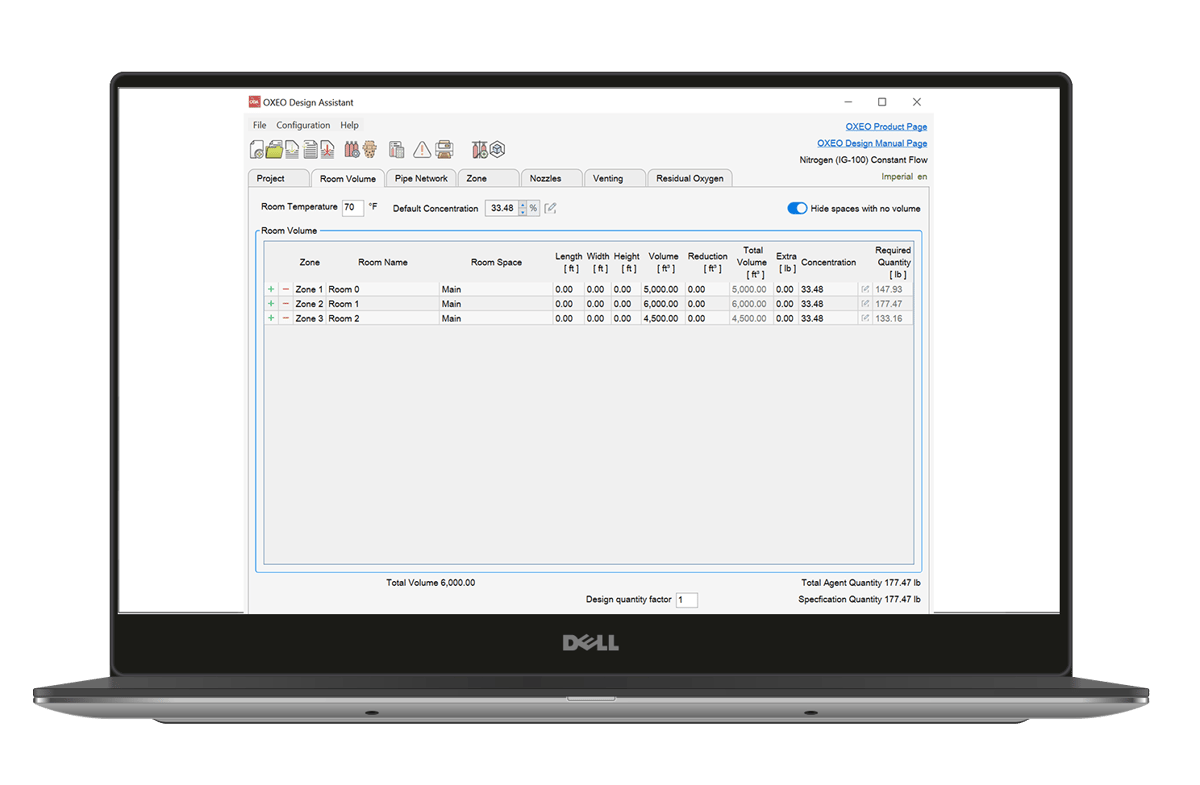The height and width of the screenshot is (785, 1200).
Task: Click edit icon beside 133.16 quantity
Action: click(865, 318)
